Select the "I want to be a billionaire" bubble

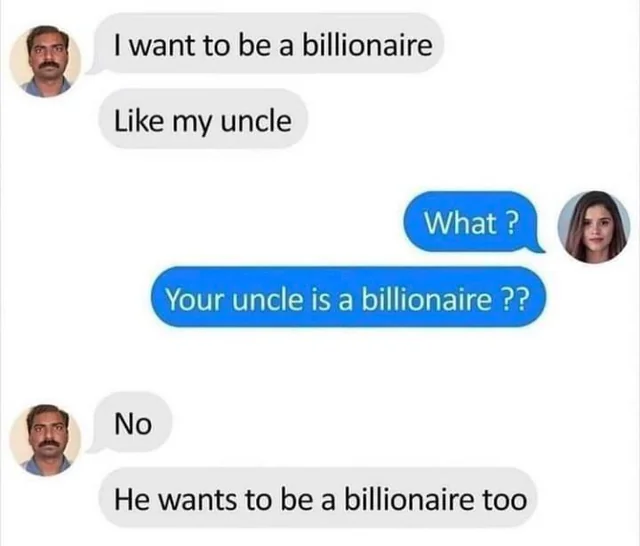[x=270, y=44]
